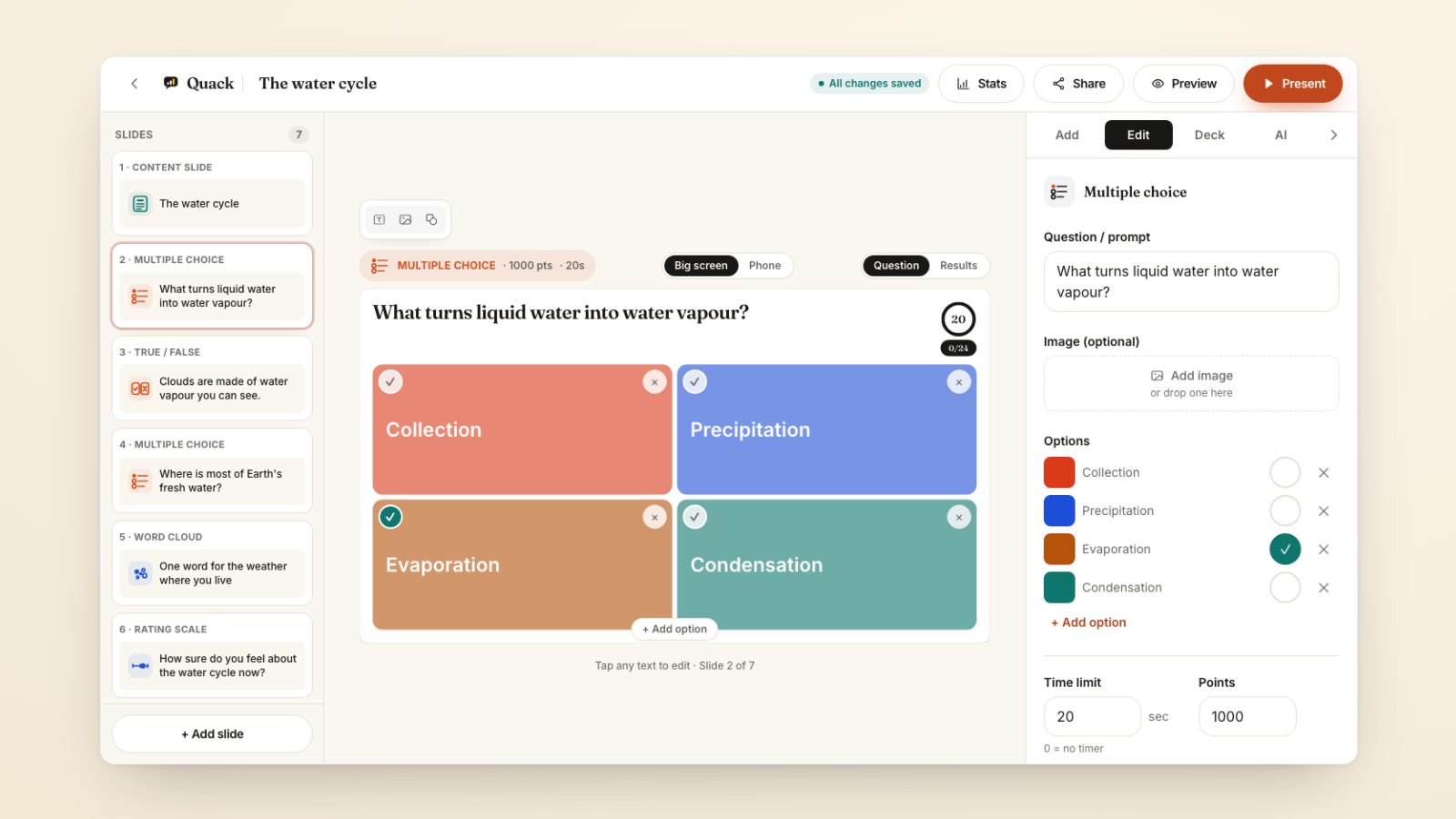
Task: Switch preview to Phone view
Action: (x=764, y=266)
